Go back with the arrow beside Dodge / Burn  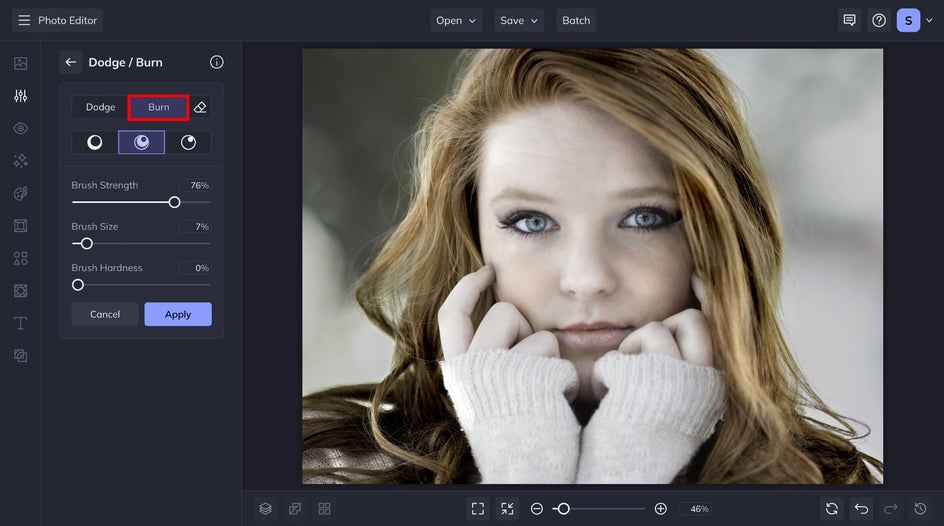[x=70, y=62]
